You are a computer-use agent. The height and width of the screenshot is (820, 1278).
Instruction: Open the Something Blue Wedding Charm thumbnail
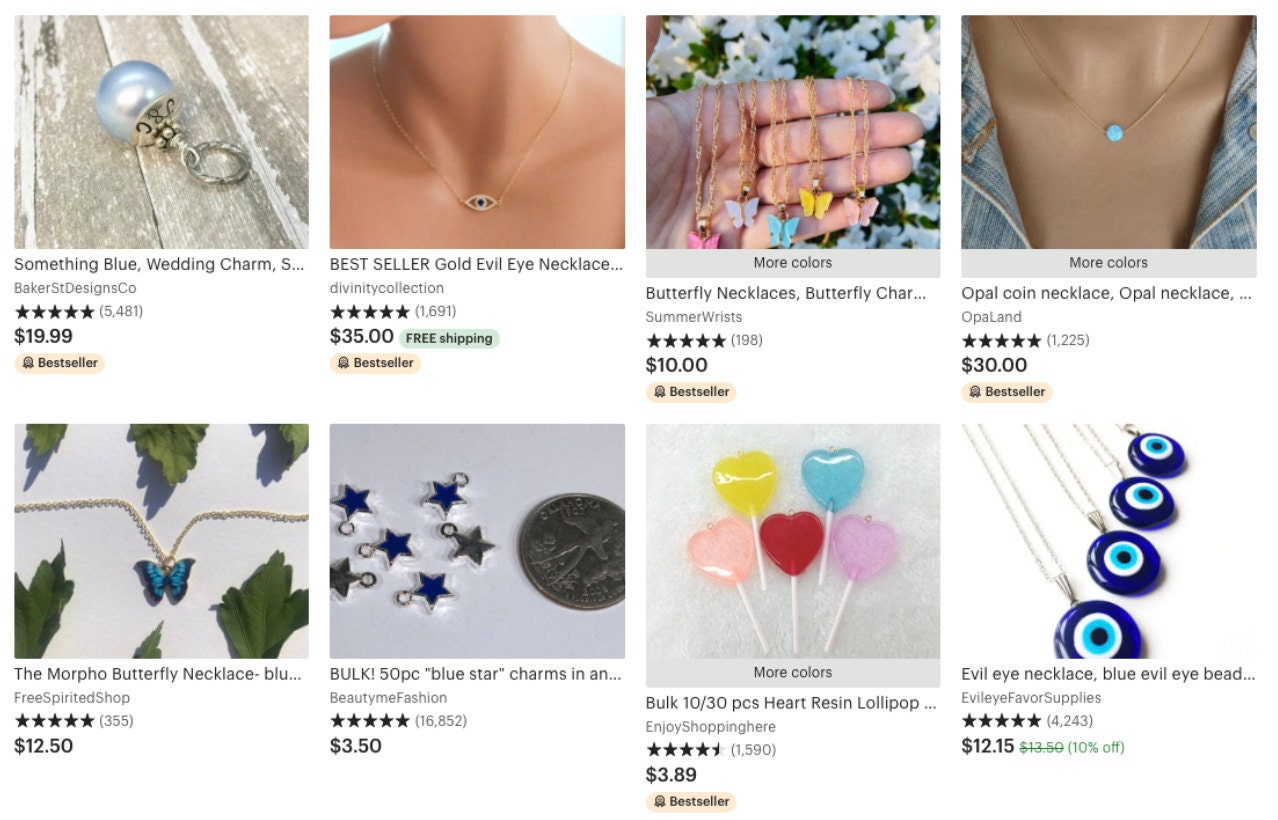tap(161, 132)
